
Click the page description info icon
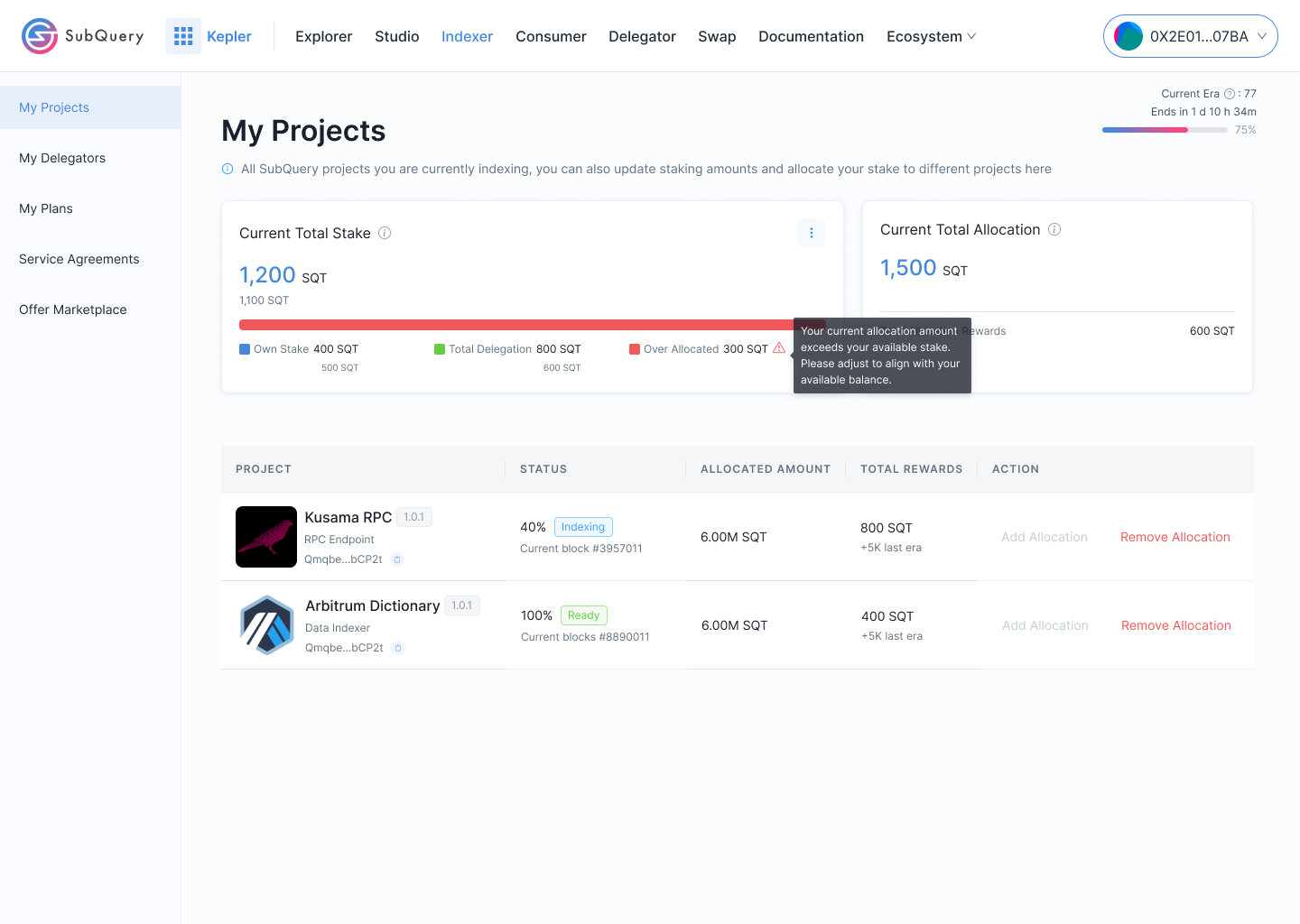coord(227,169)
